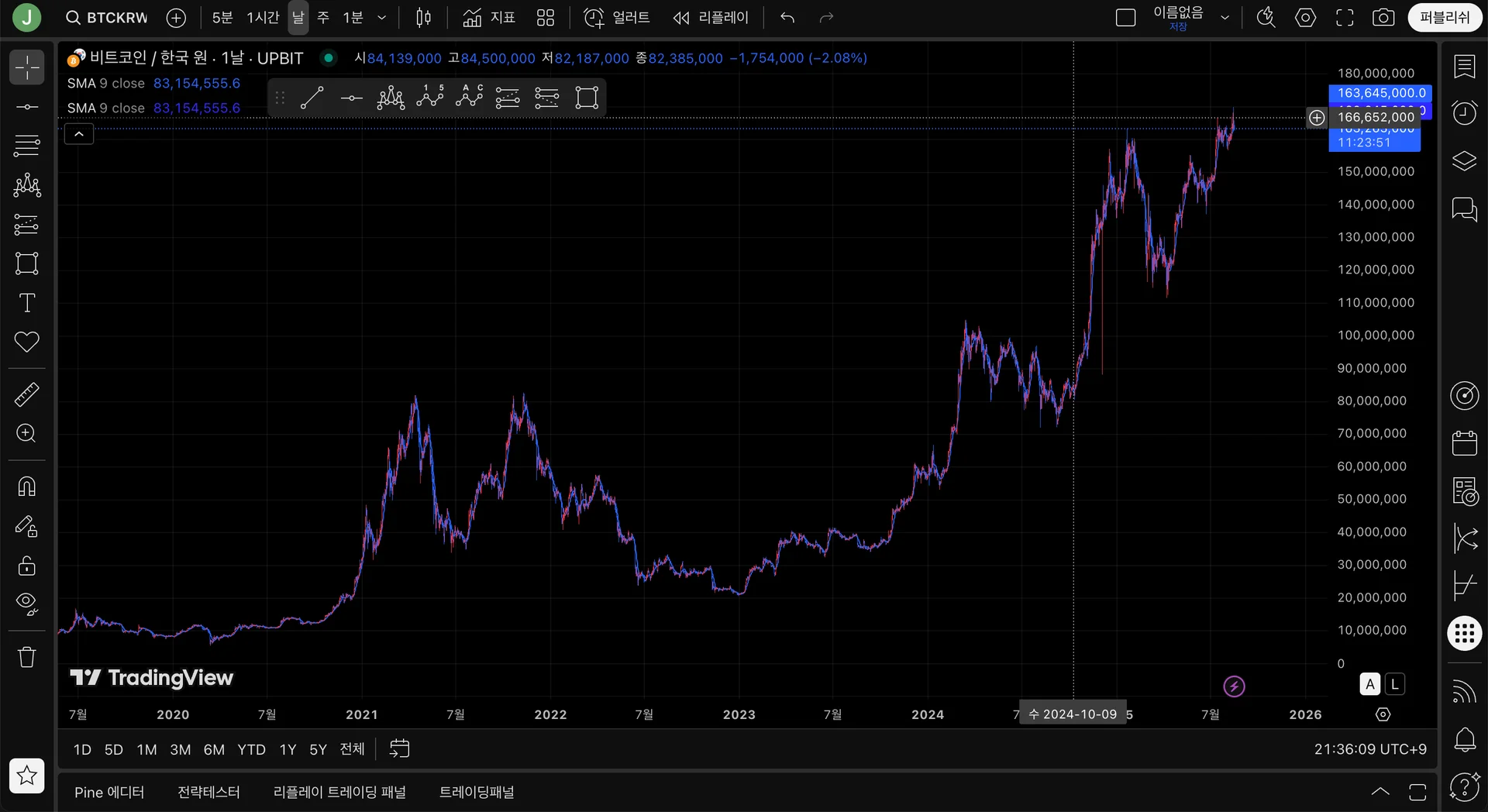This screenshot has height=812, width=1488.
Task: Take a chart snapshot with camera icon
Action: [1383, 18]
